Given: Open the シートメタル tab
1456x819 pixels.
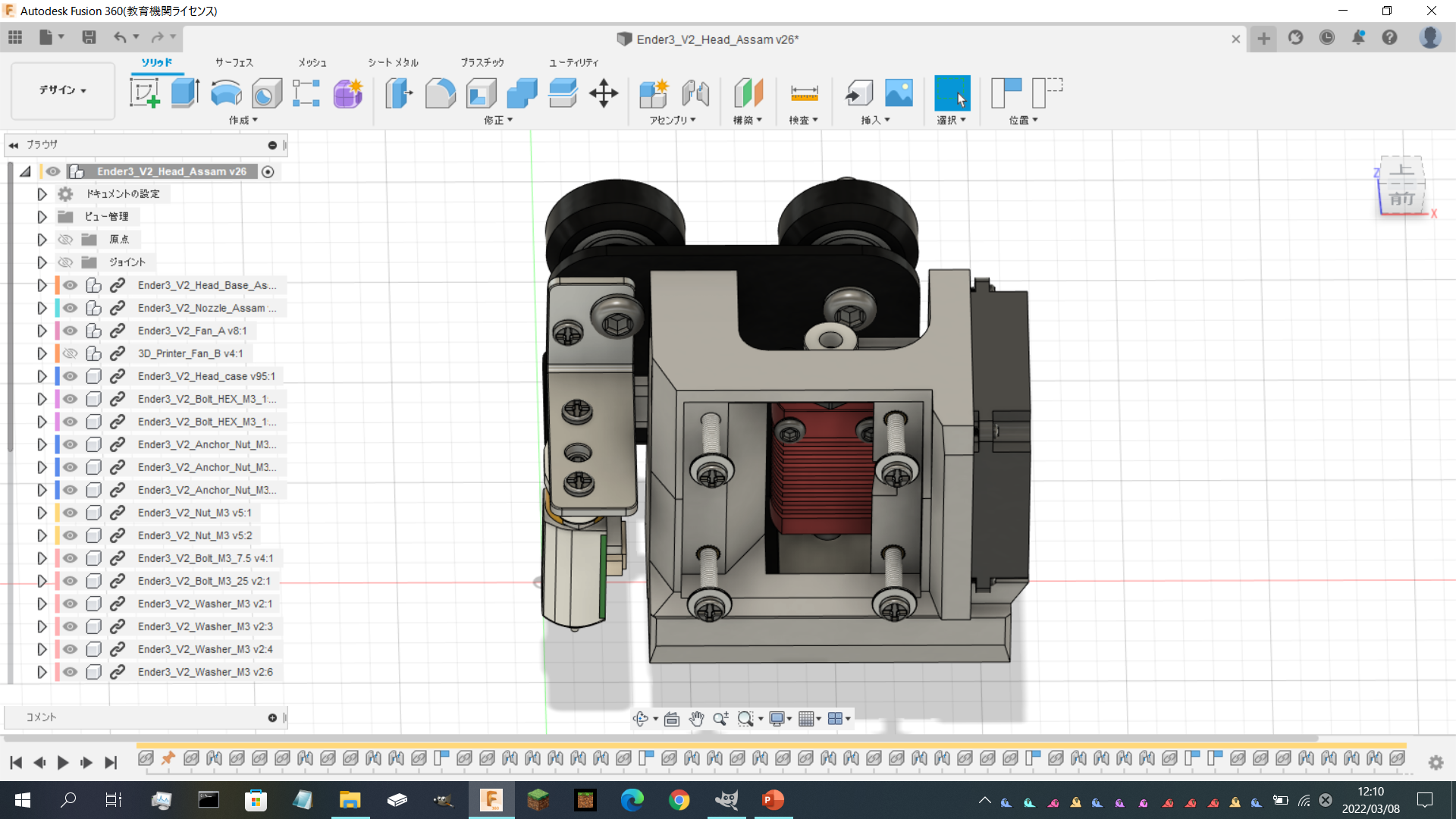Looking at the screenshot, I should [x=393, y=62].
